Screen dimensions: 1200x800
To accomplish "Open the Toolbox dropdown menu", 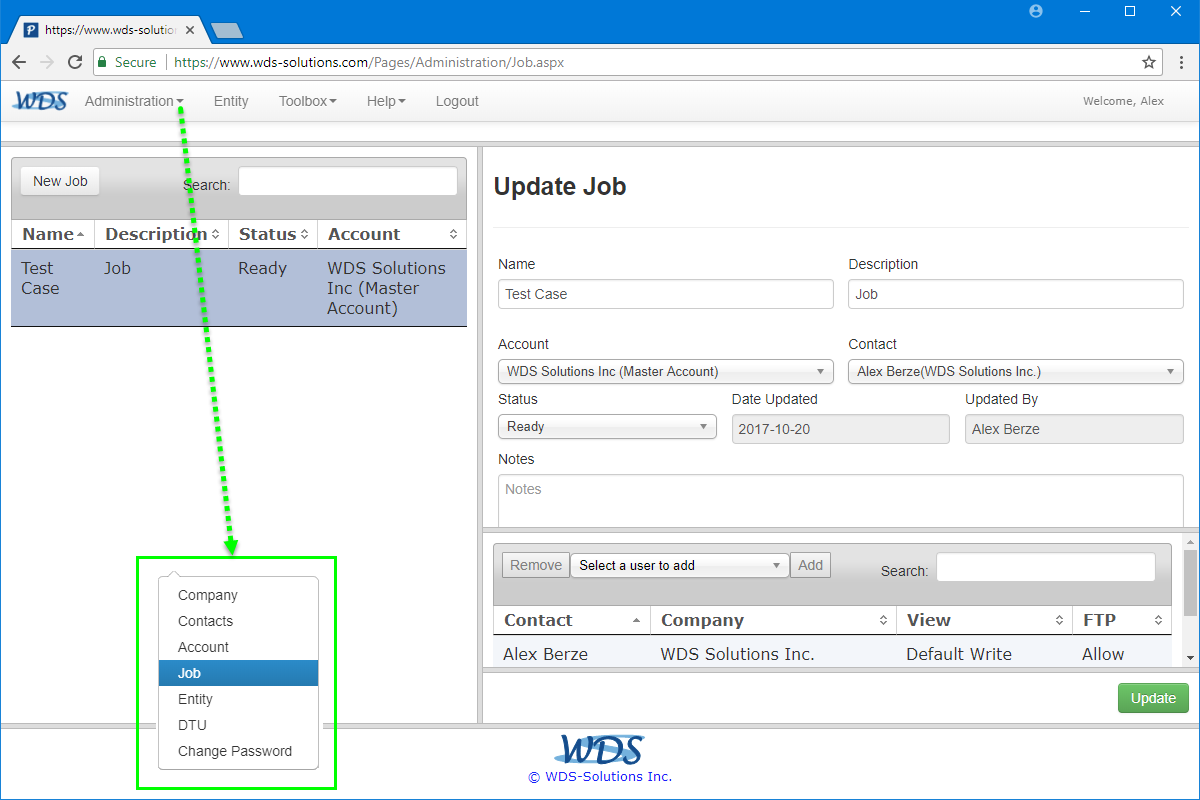I will pos(307,101).
